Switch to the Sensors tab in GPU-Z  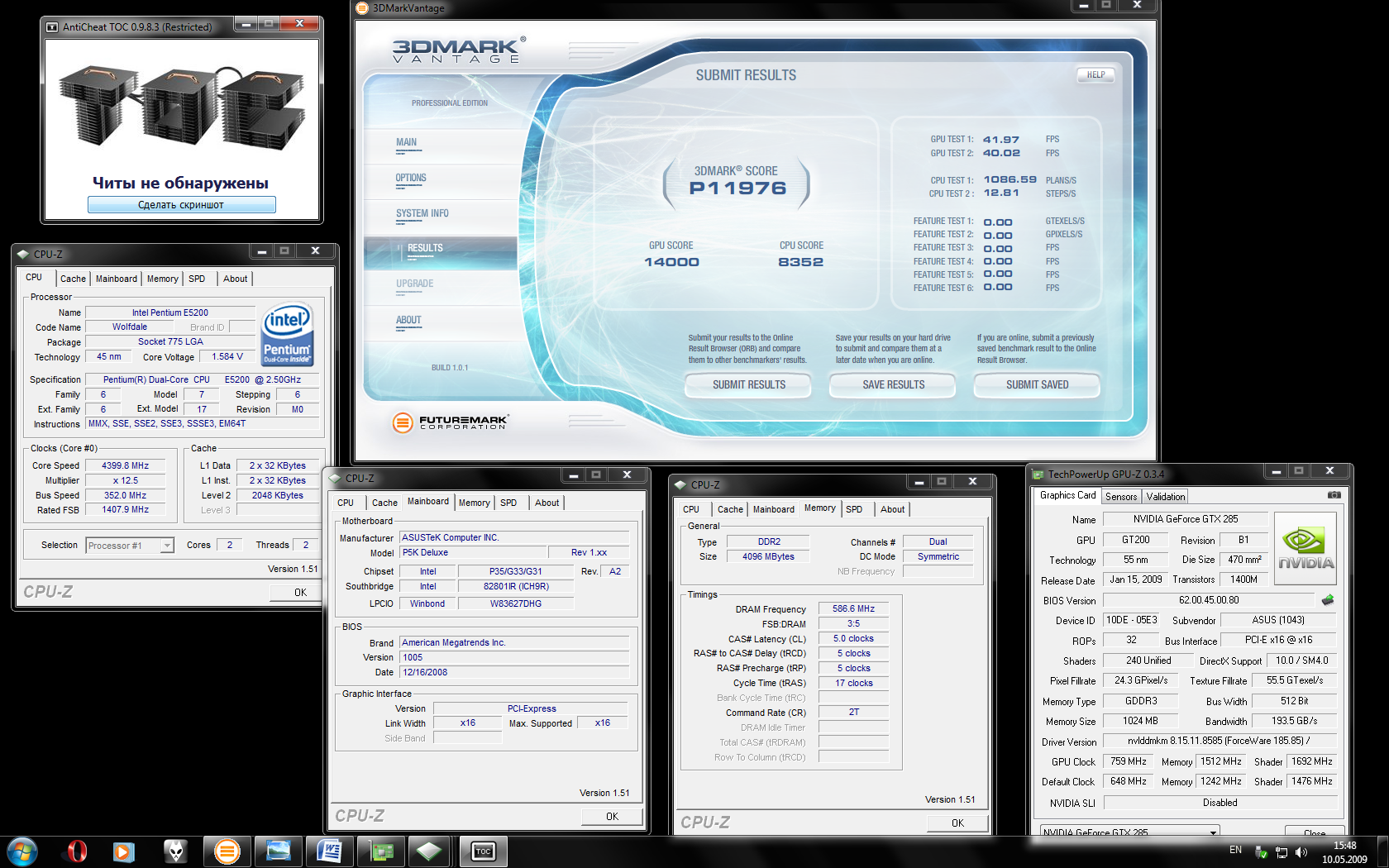coord(1121,497)
